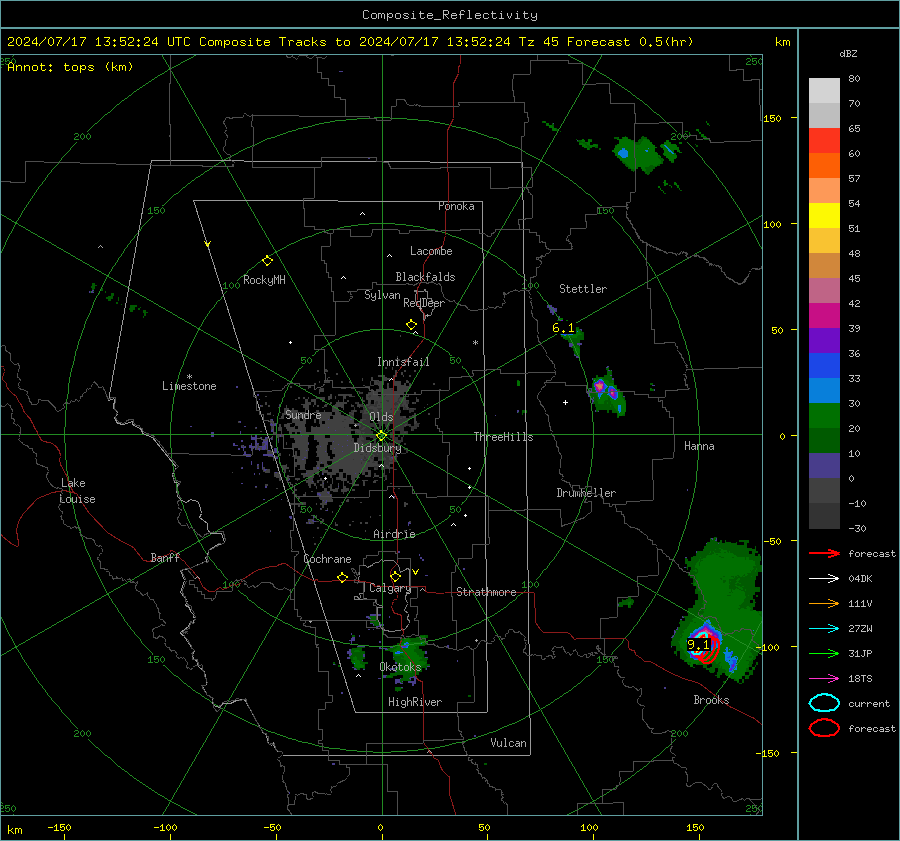The height and width of the screenshot is (841, 900).
Task: Click the Drumheller label
Action: [586, 493]
